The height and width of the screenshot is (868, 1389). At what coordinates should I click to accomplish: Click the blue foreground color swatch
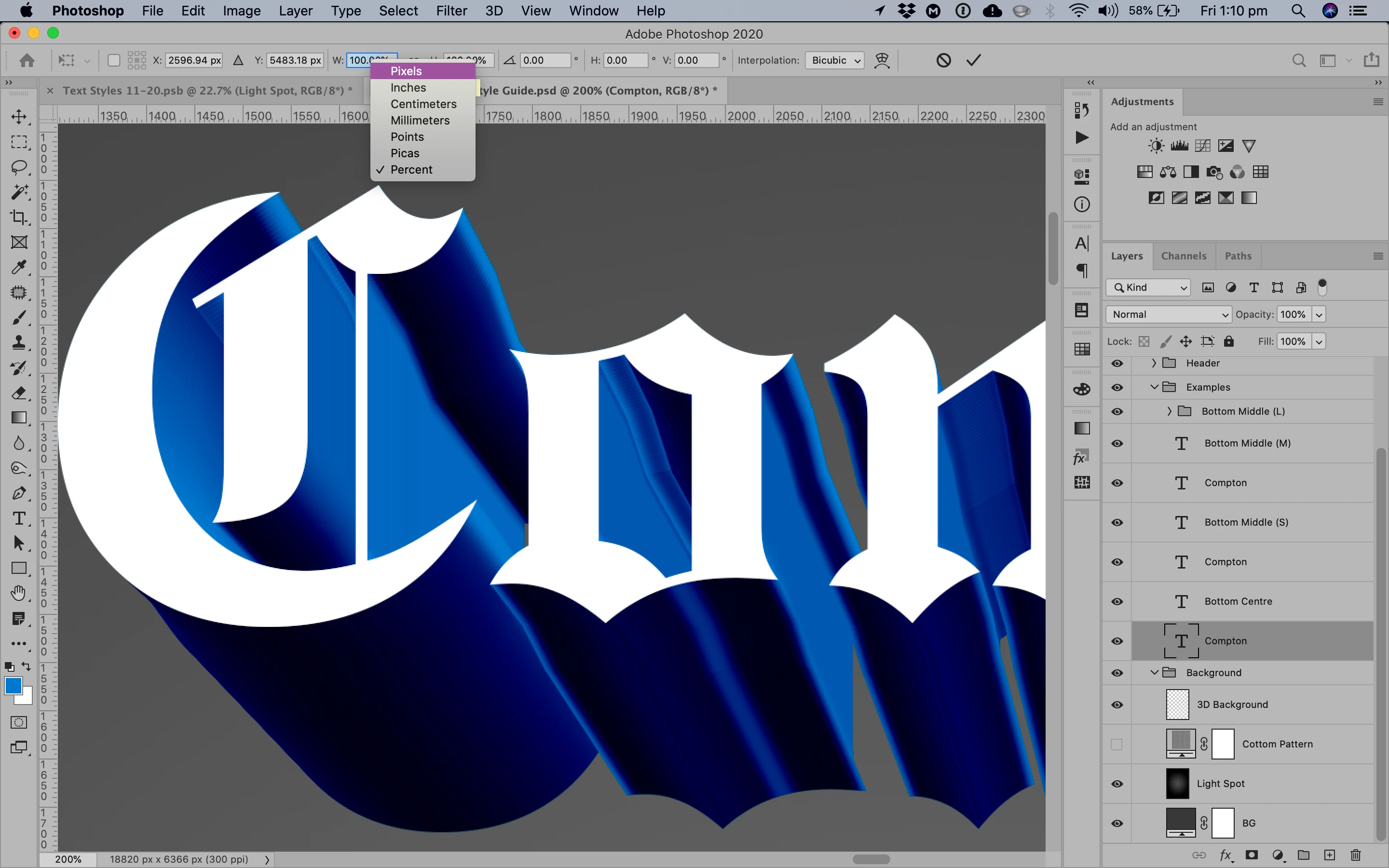13,685
